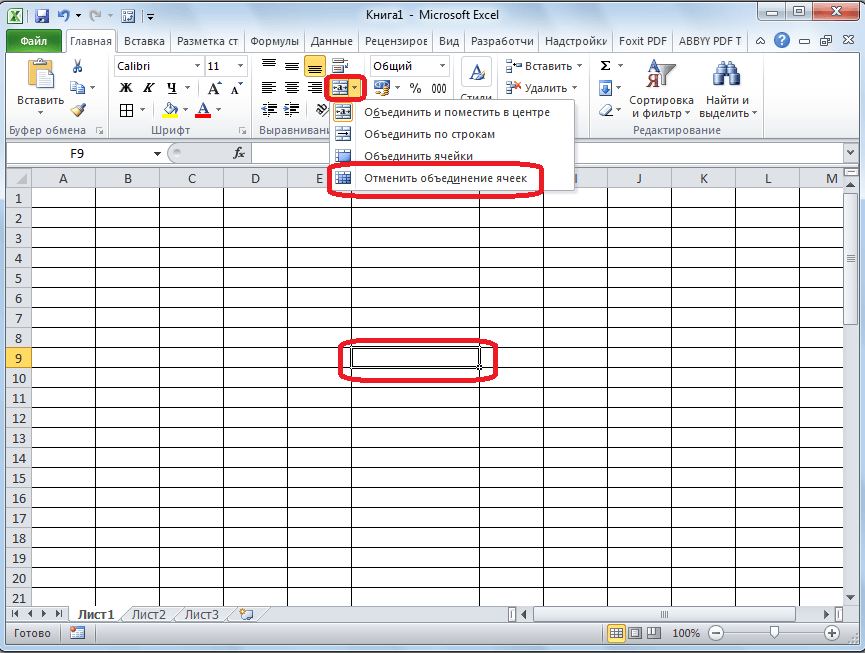Viewport: 865px width, 653px height.
Task: Click the percent style icon
Action: [415, 88]
